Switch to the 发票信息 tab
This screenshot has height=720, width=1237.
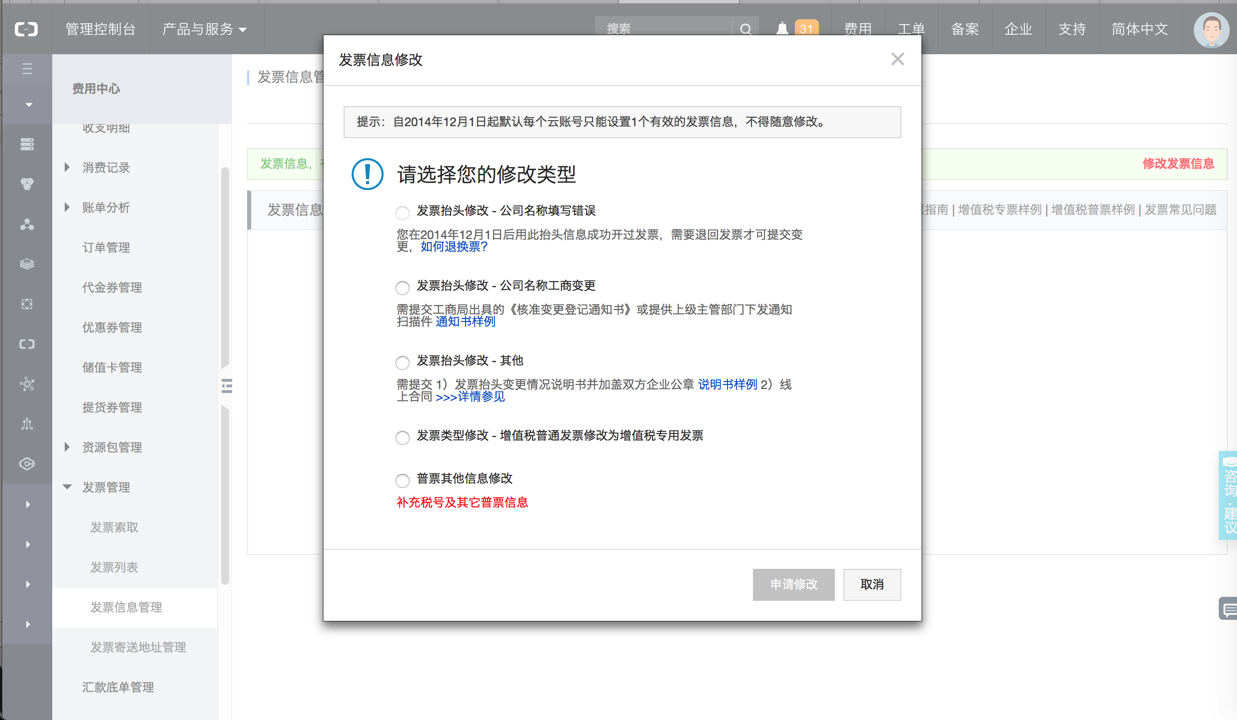[x=294, y=210]
